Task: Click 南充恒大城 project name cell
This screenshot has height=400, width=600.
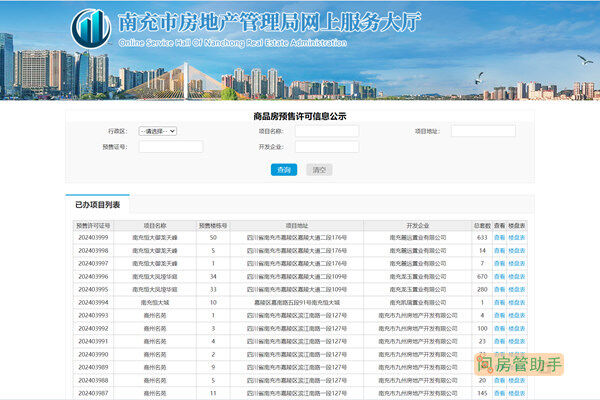Action: tap(155, 302)
